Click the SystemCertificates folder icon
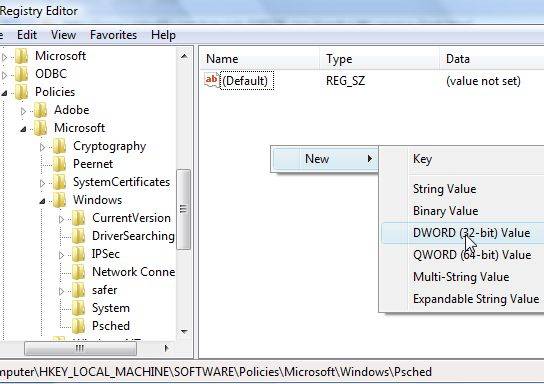 (60, 182)
